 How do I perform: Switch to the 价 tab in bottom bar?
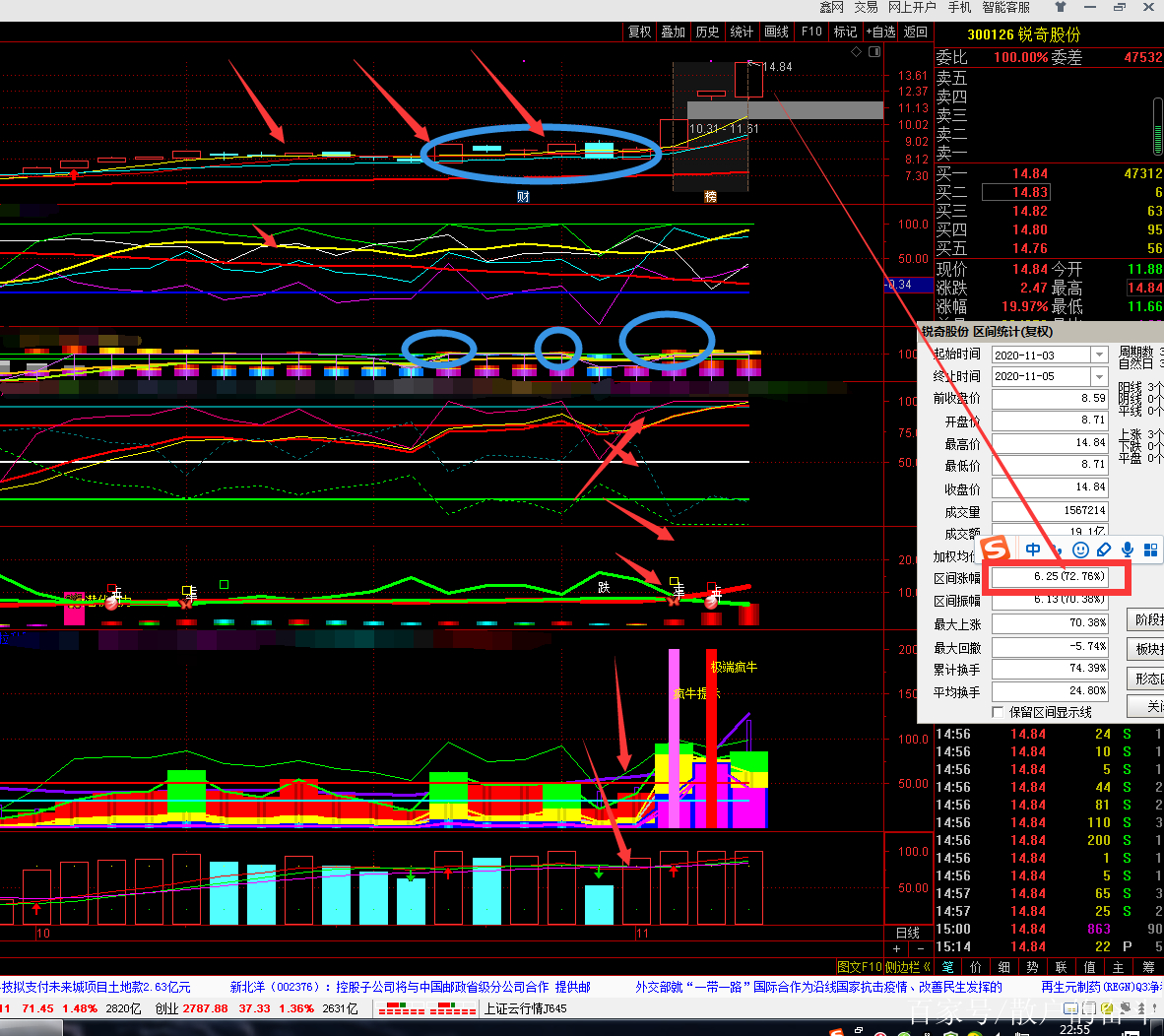[x=975, y=967]
